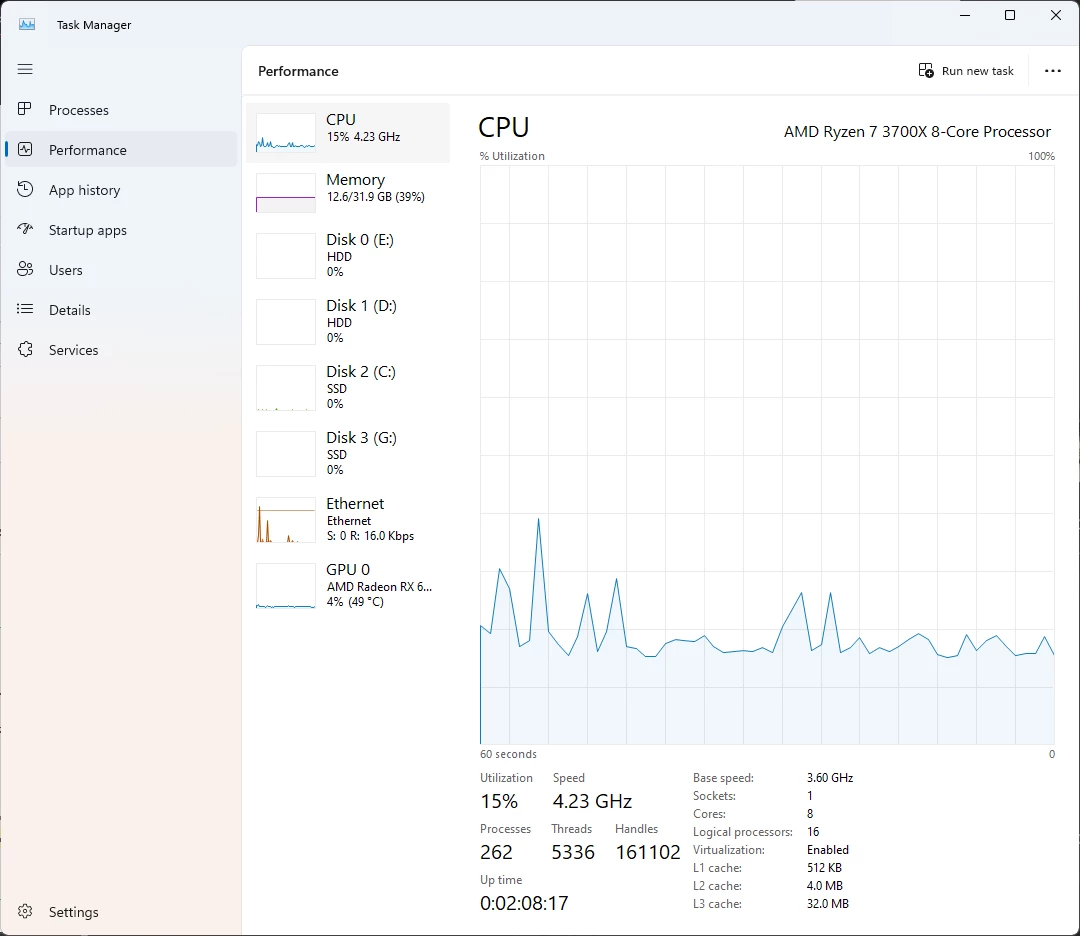Click the Services puzzle icon
1080x936 pixels.
(25, 349)
